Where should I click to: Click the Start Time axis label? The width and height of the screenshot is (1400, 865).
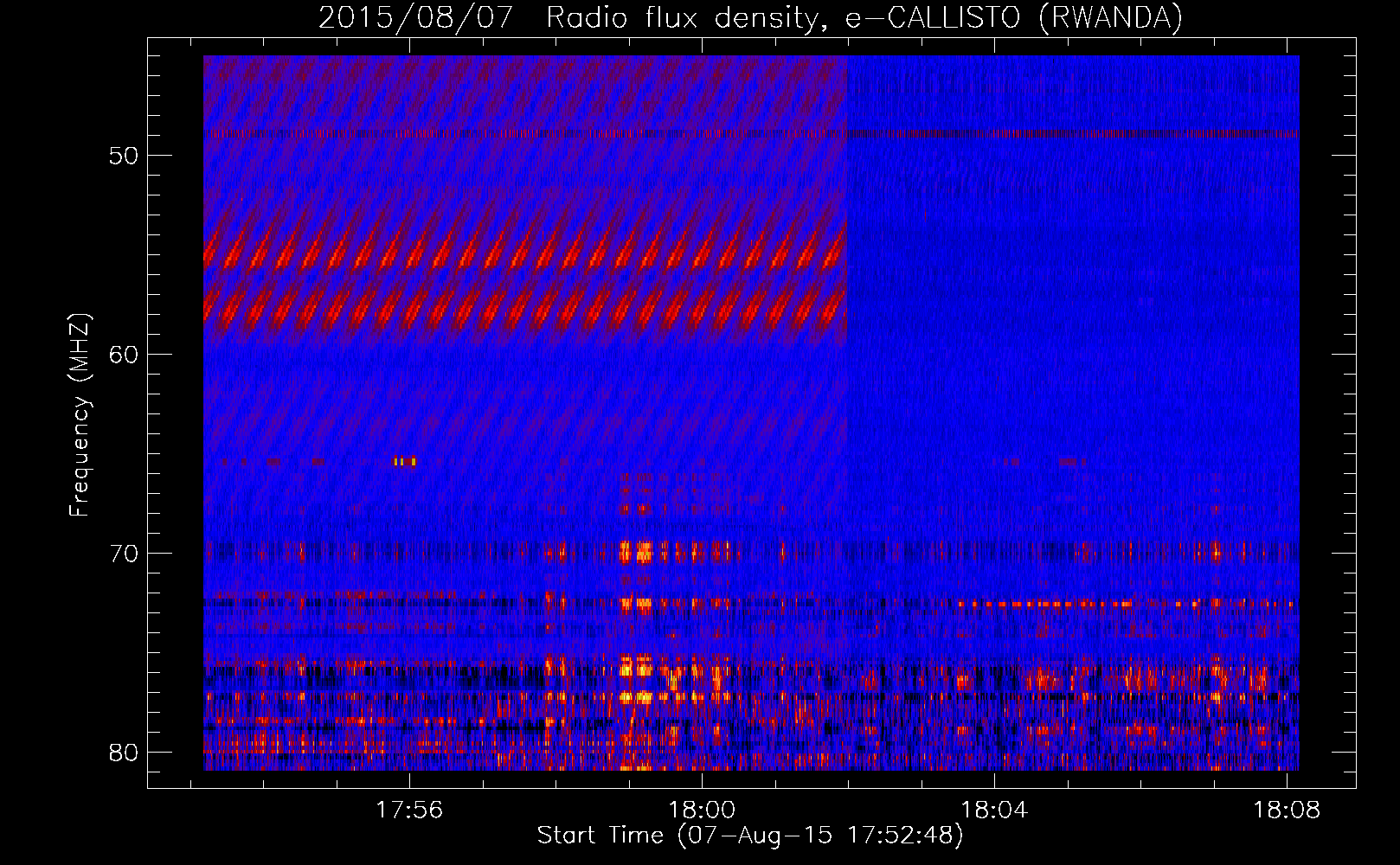point(750,836)
